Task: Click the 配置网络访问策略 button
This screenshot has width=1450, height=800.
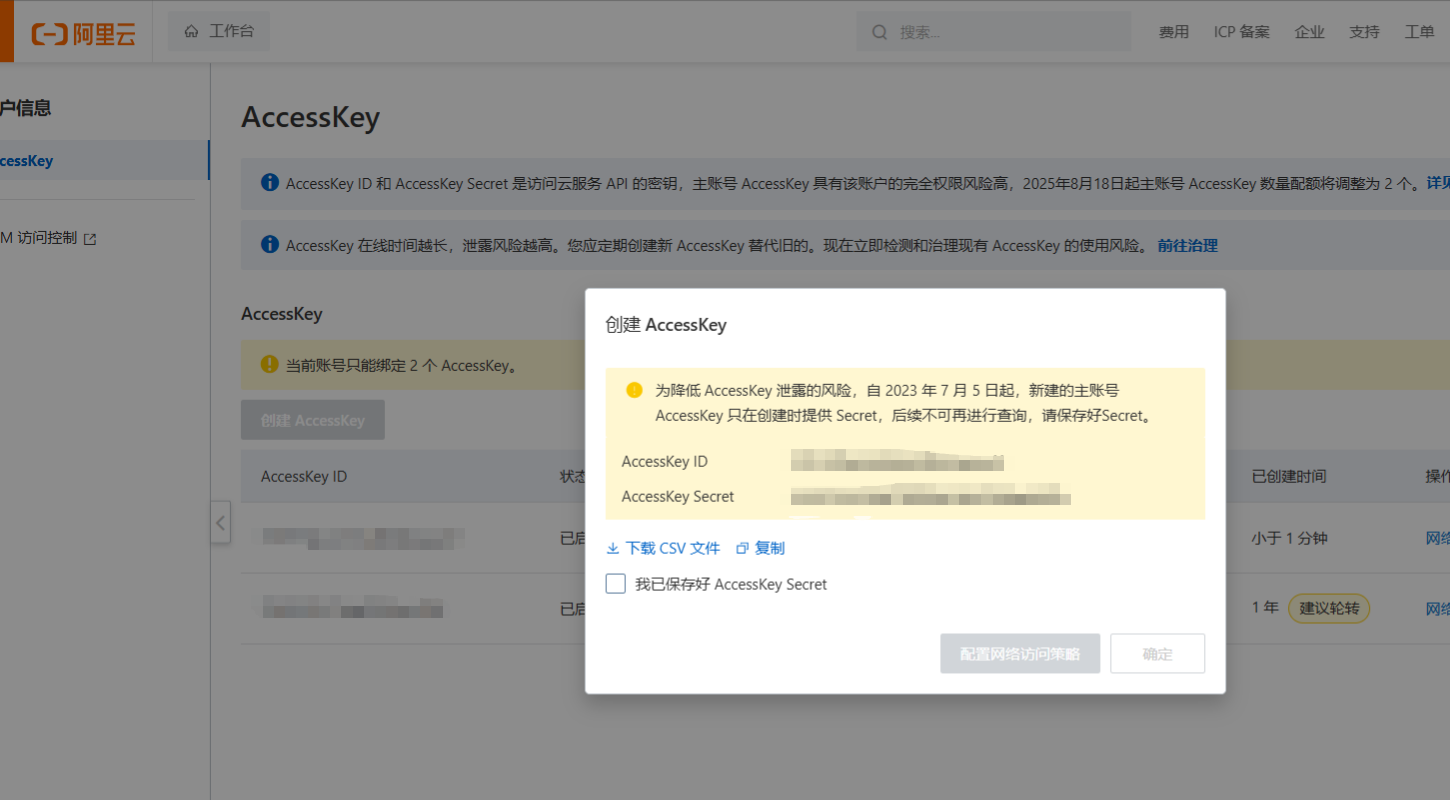Action: [1020, 654]
